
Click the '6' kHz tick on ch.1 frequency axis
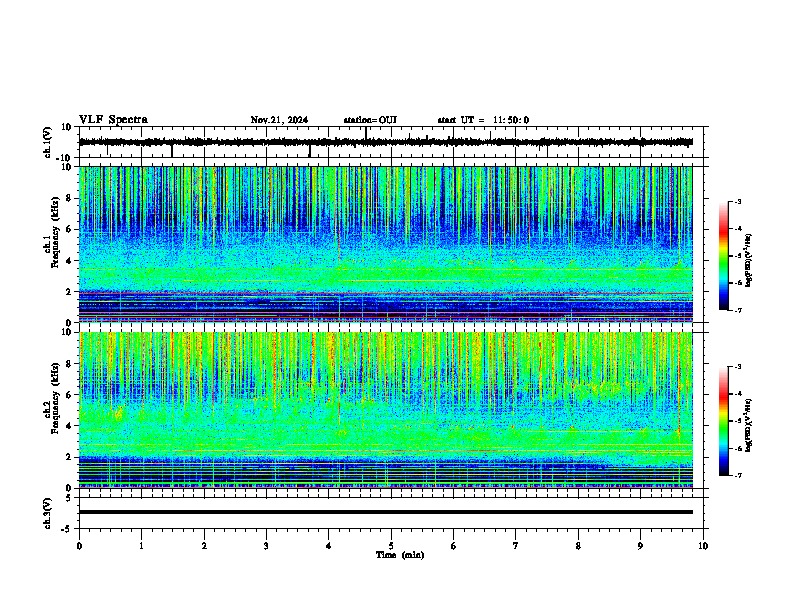pos(69,229)
